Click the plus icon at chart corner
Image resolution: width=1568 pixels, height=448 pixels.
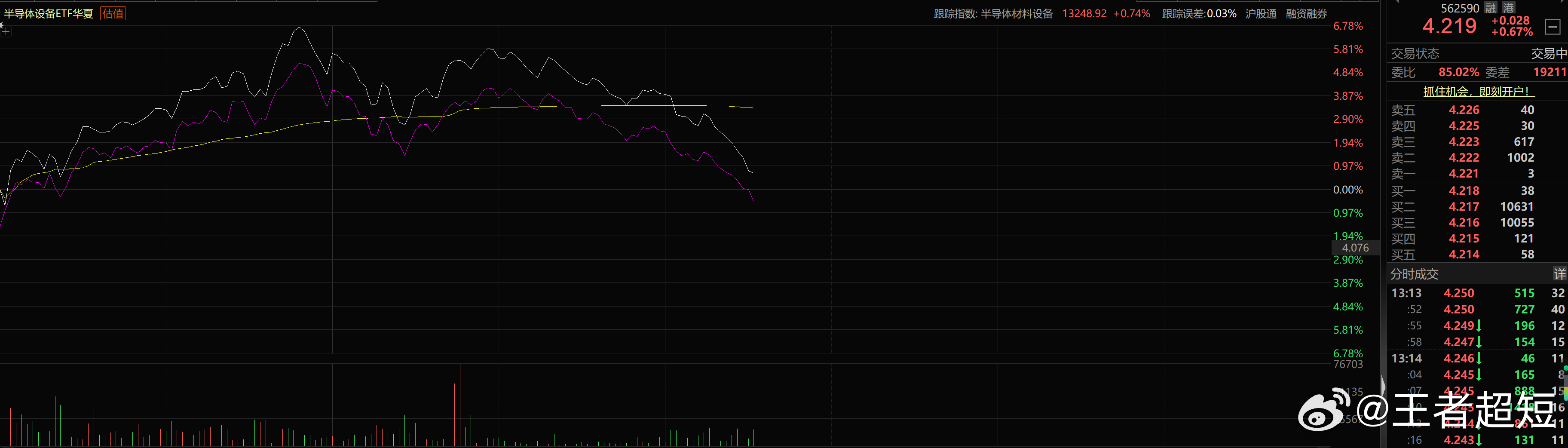point(6,31)
